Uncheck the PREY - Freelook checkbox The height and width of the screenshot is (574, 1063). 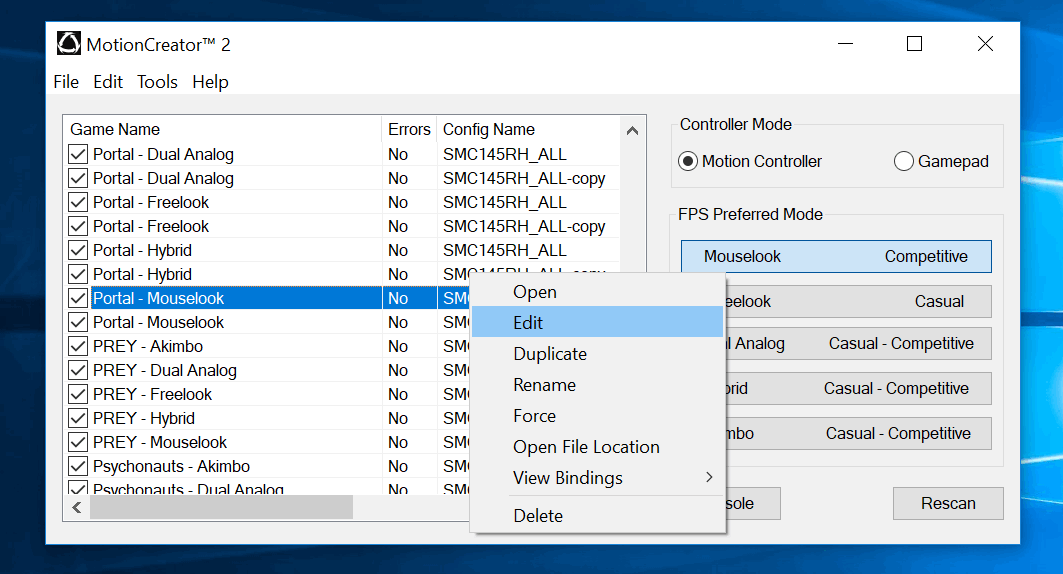[x=78, y=394]
